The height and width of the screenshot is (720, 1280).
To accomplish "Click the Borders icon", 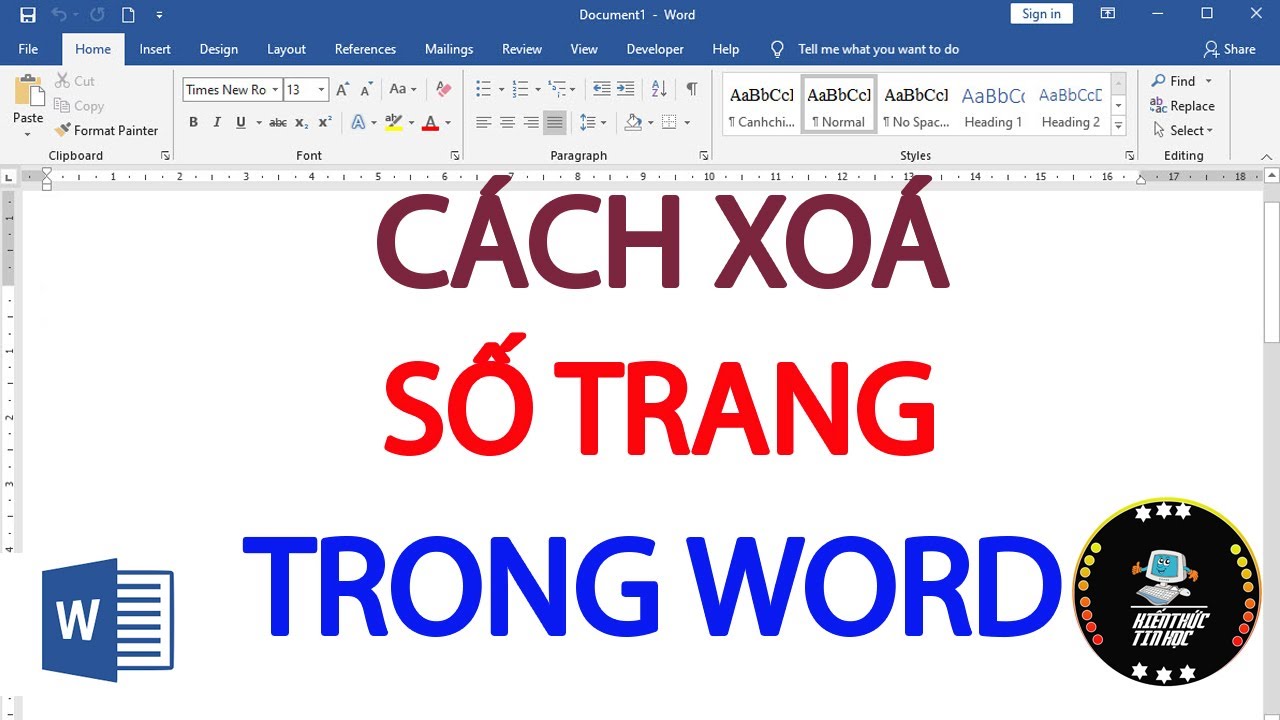I will coord(669,123).
